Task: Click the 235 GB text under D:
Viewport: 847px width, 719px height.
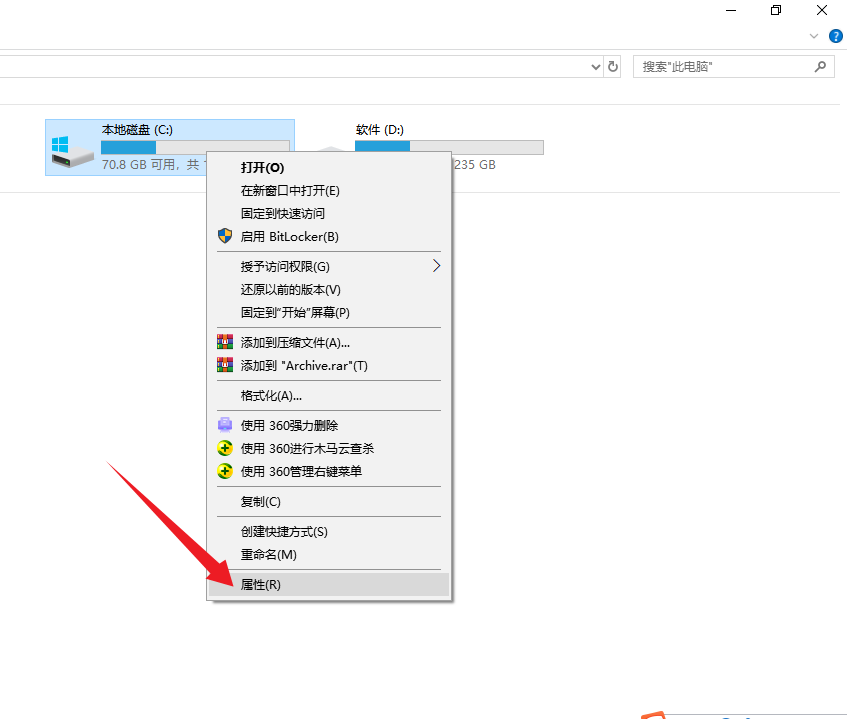Action: pyautogui.click(x=475, y=164)
